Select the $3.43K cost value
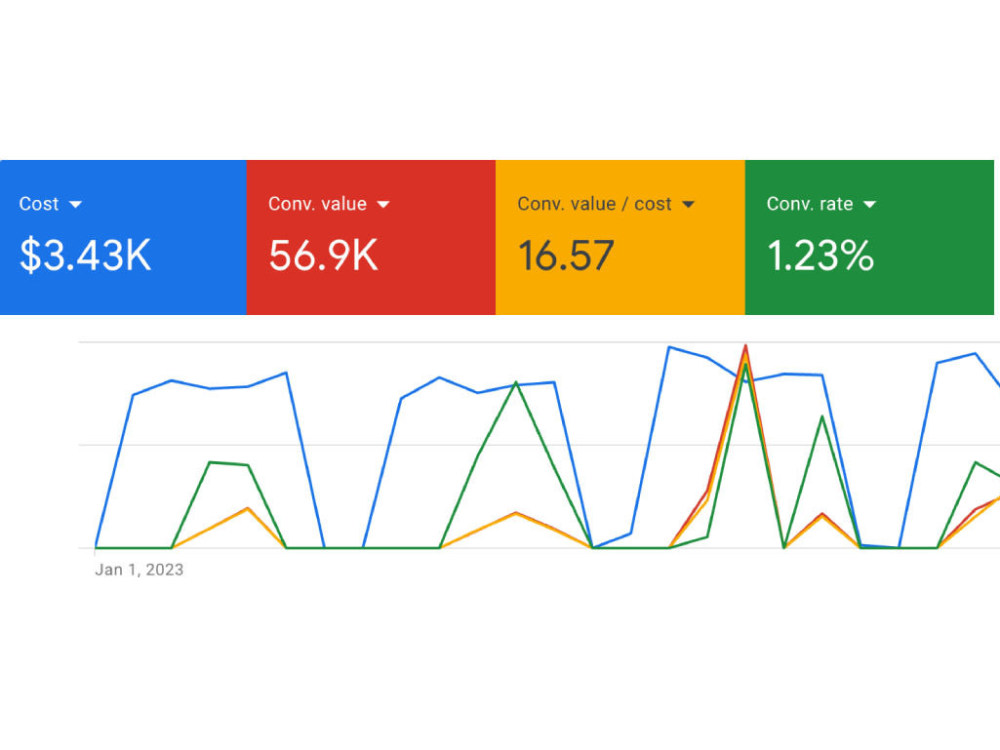The width and height of the screenshot is (1000, 750). 85,256
